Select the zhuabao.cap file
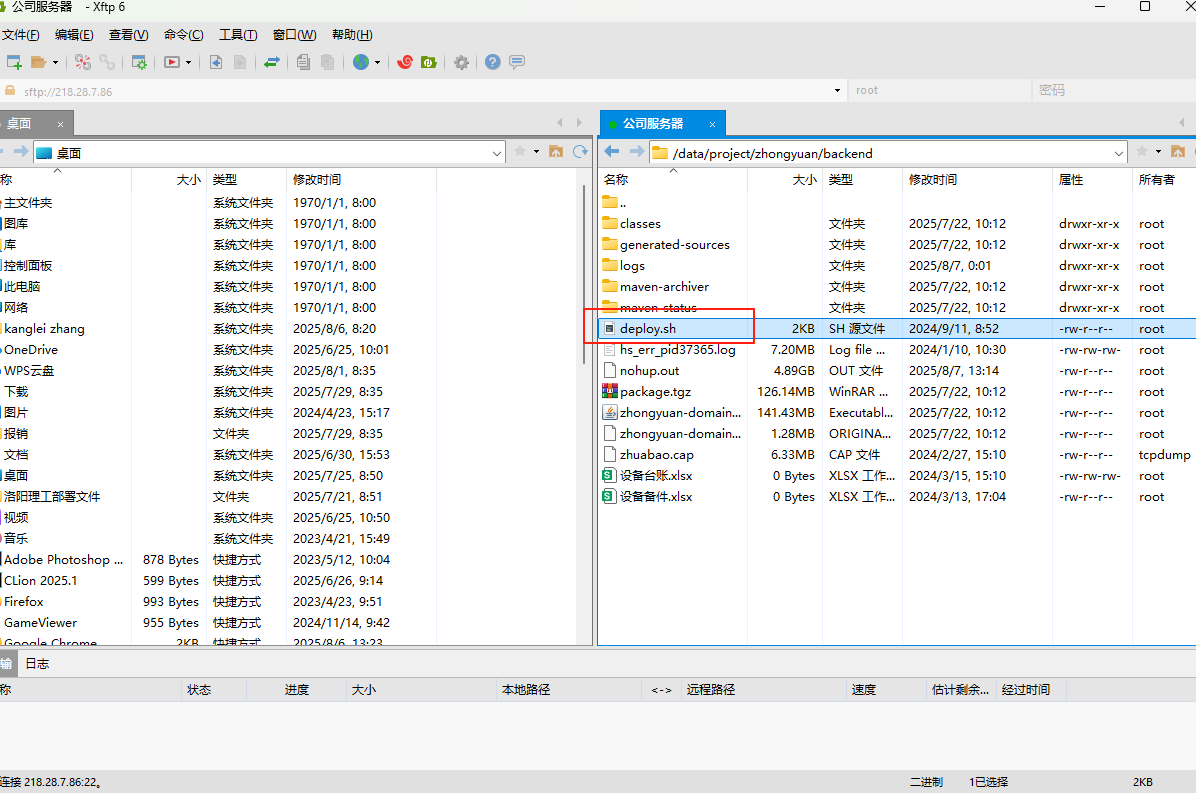The width and height of the screenshot is (1196, 793). tap(656, 454)
